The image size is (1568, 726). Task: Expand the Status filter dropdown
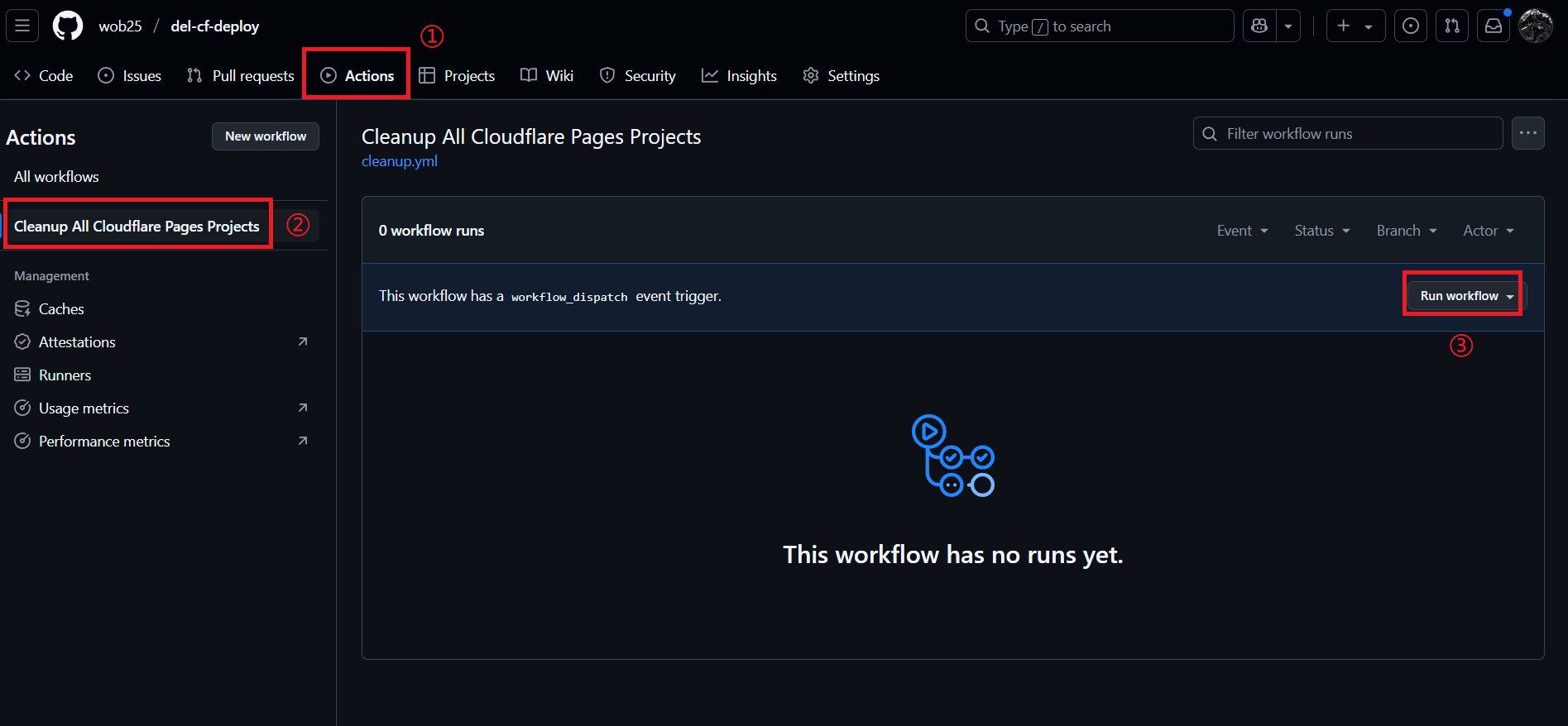click(1322, 231)
